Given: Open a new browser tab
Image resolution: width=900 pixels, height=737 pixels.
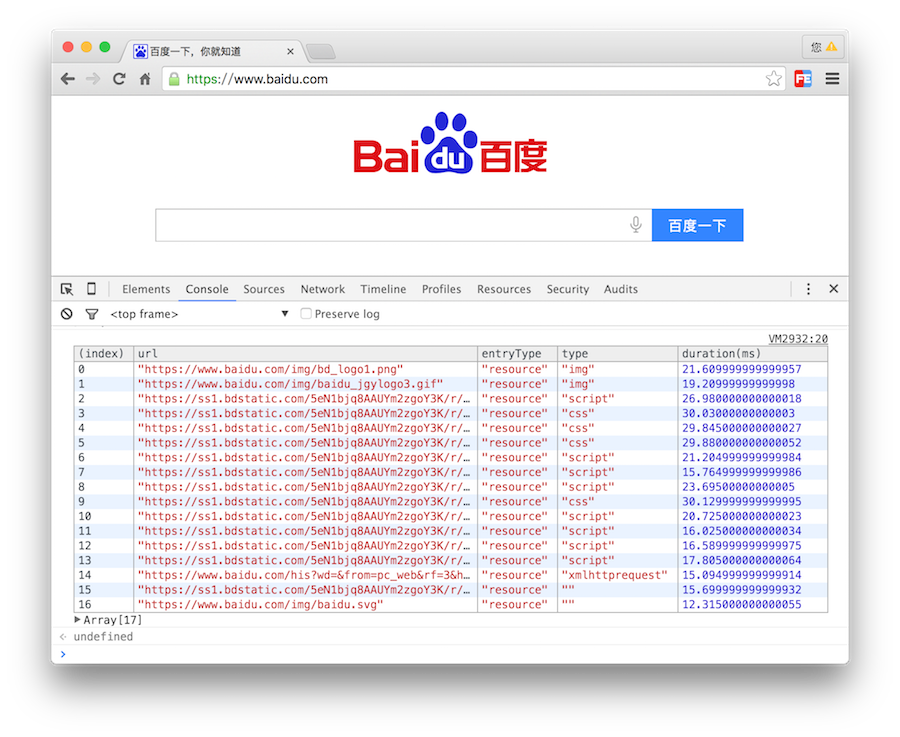Looking at the screenshot, I should click(321, 52).
